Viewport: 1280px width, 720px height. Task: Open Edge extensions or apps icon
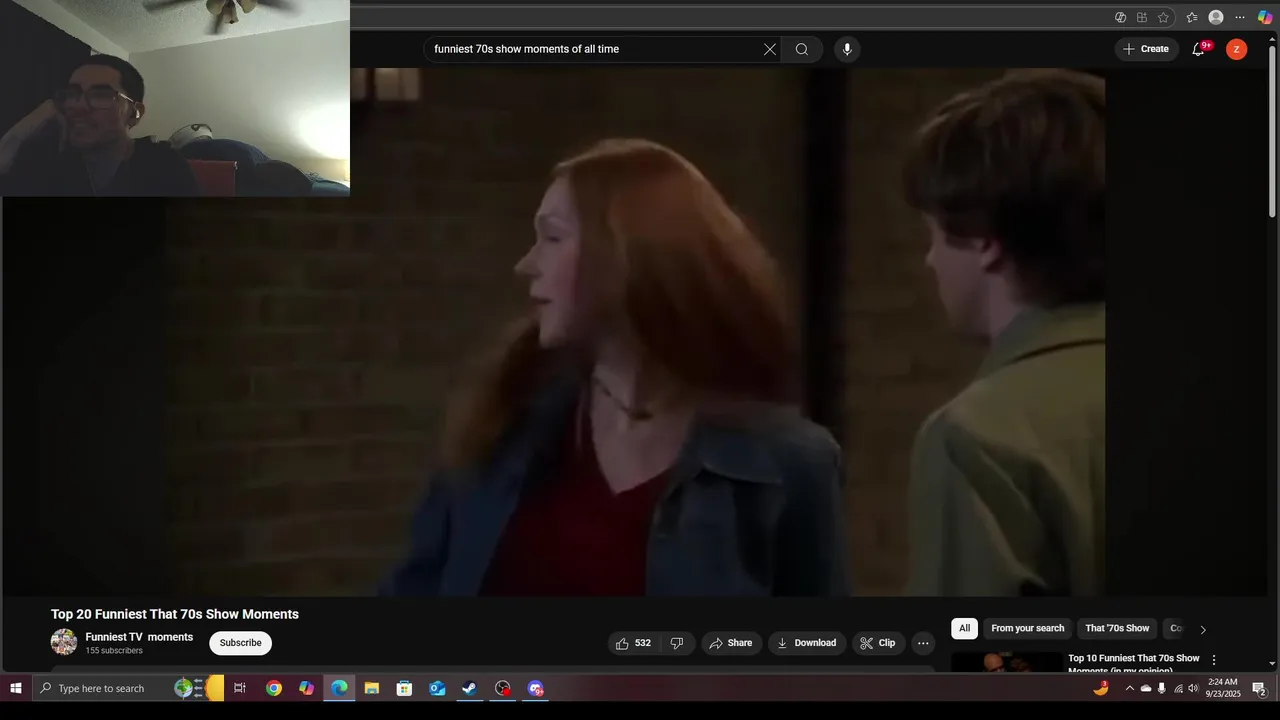click(1142, 17)
